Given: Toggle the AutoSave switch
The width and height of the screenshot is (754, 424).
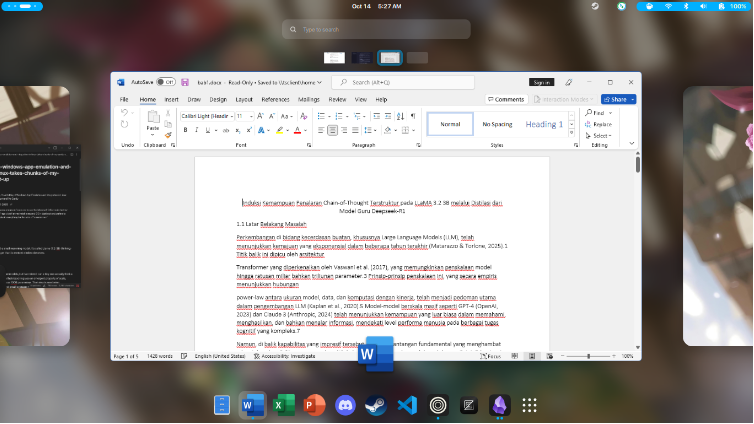Looking at the screenshot, I should pos(166,82).
